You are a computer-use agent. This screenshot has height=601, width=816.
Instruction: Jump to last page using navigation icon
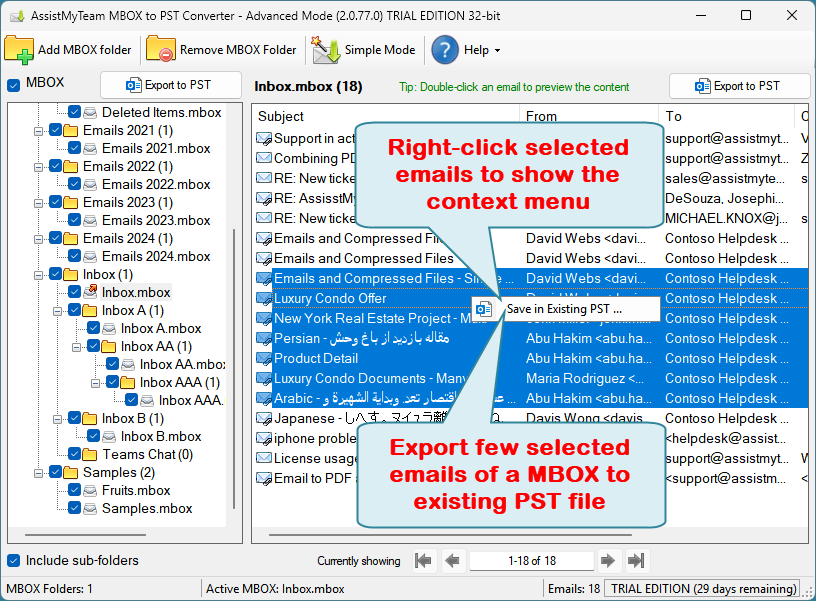(636, 561)
